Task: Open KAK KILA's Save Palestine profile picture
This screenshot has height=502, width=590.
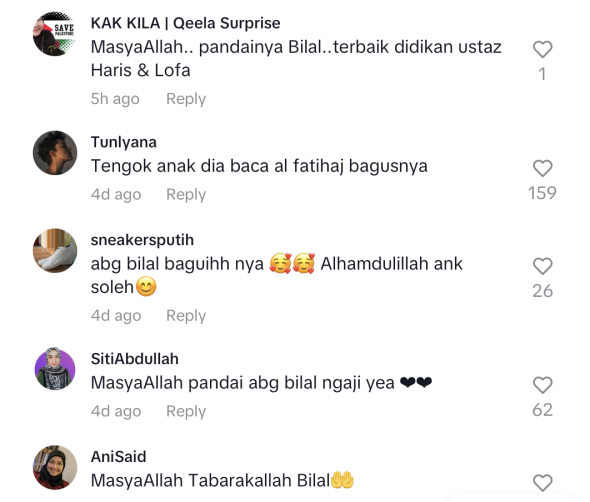Action: pyautogui.click(x=55, y=34)
